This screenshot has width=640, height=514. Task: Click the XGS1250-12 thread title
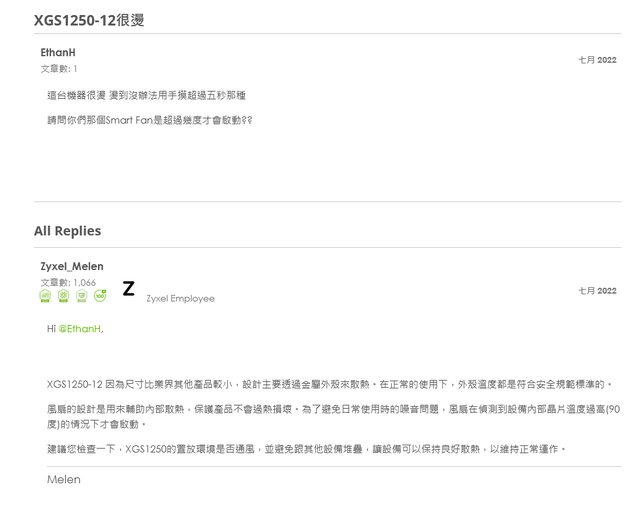pyautogui.click(x=89, y=20)
